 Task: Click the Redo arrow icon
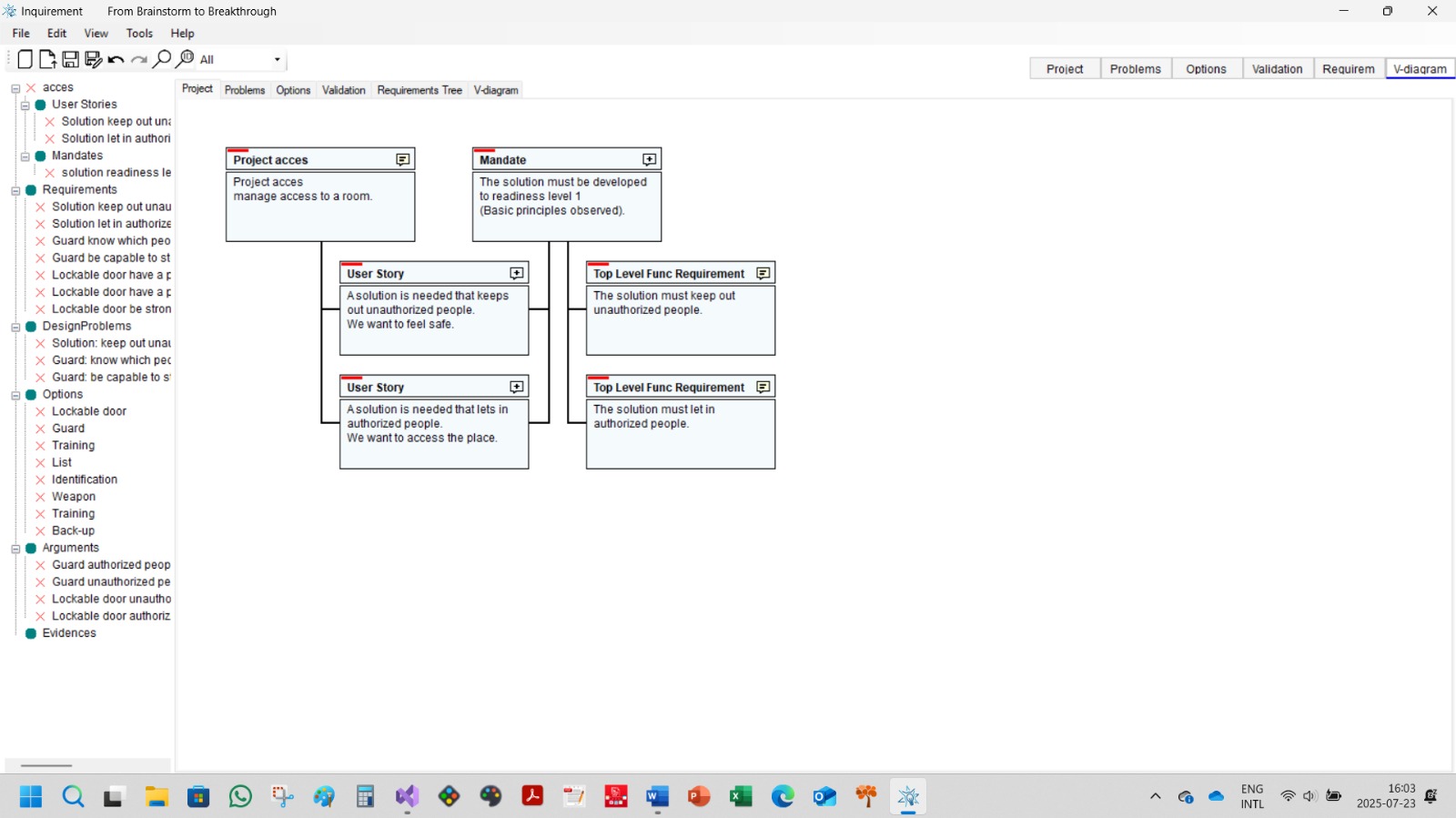point(138,60)
